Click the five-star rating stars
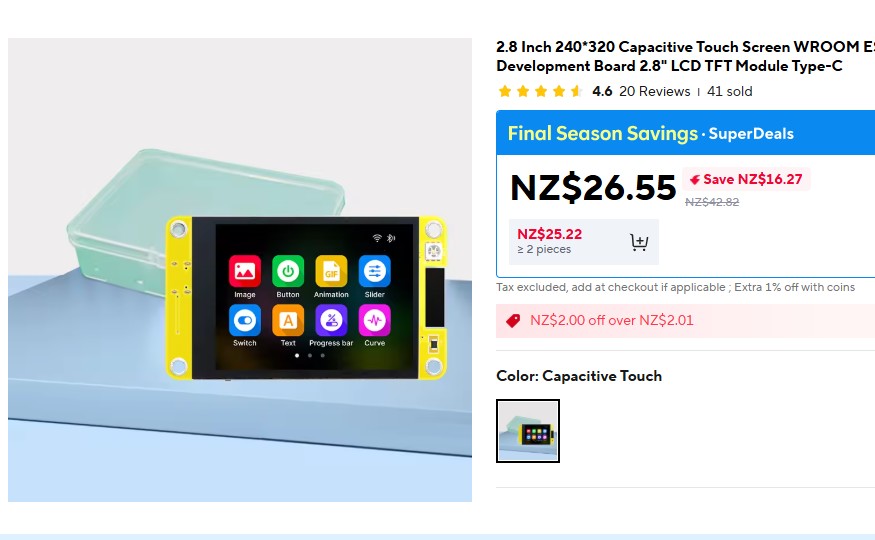This screenshot has height=540, width=875. [540, 91]
